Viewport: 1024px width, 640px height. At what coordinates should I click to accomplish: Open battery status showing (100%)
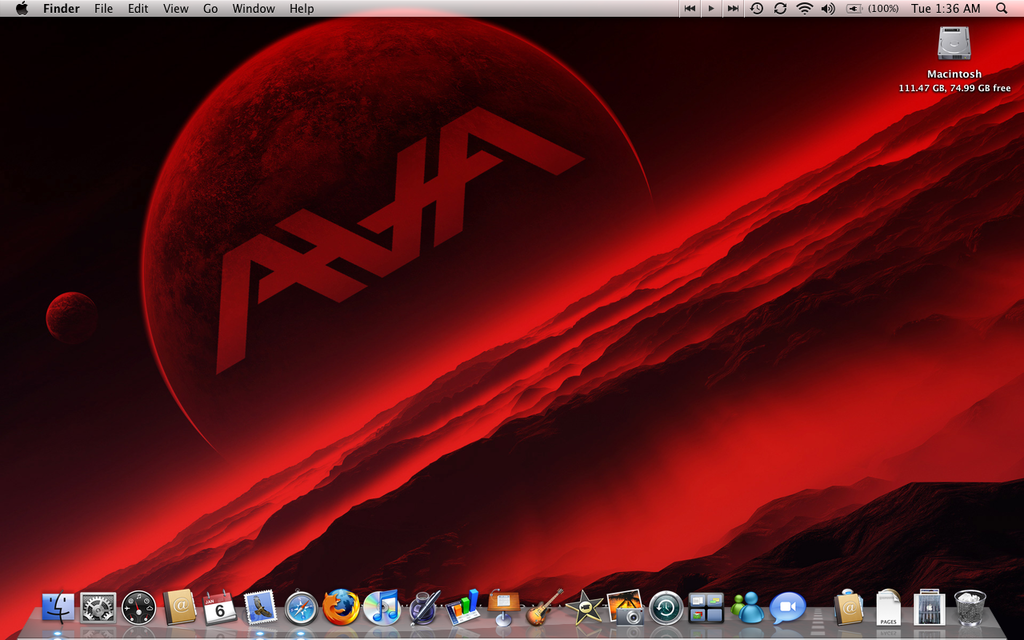(x=872, y=8)
